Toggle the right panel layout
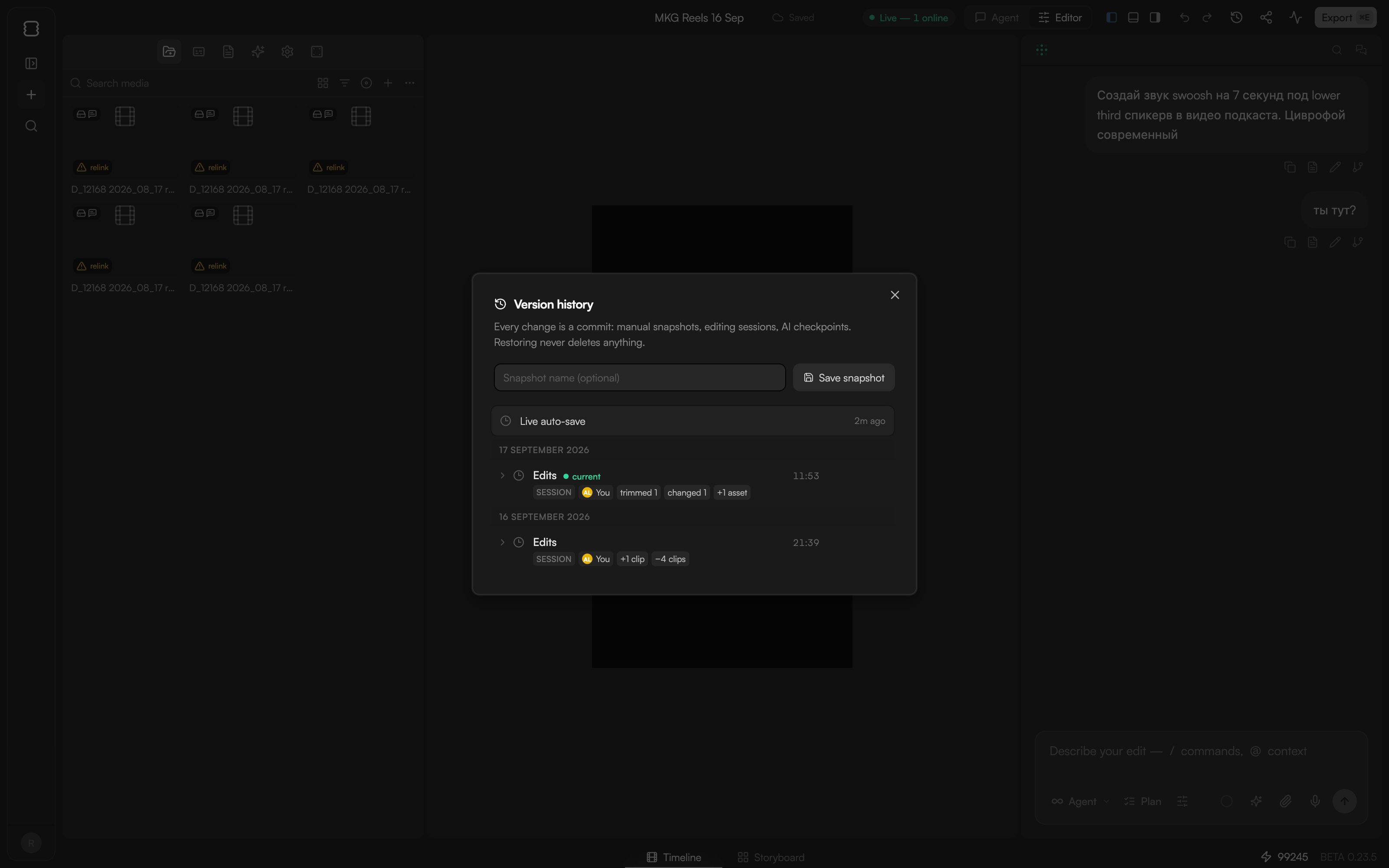Viewport: 1389px width, 868px height. tap(1155, 18)
